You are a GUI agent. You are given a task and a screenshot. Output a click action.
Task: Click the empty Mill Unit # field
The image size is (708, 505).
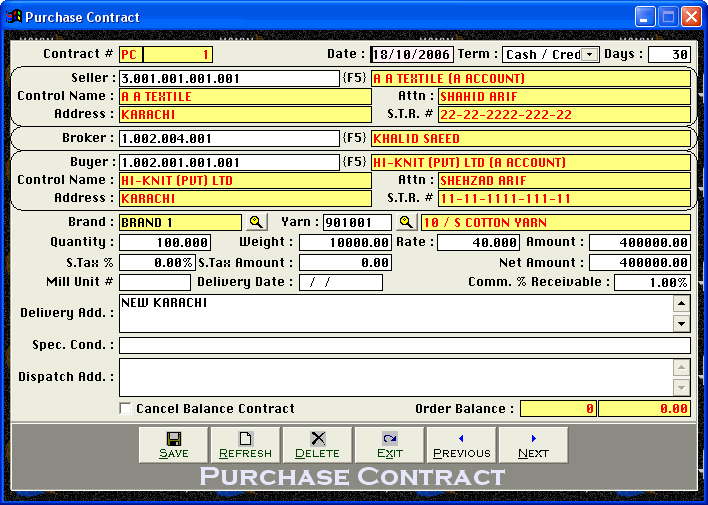click(155, 282)
